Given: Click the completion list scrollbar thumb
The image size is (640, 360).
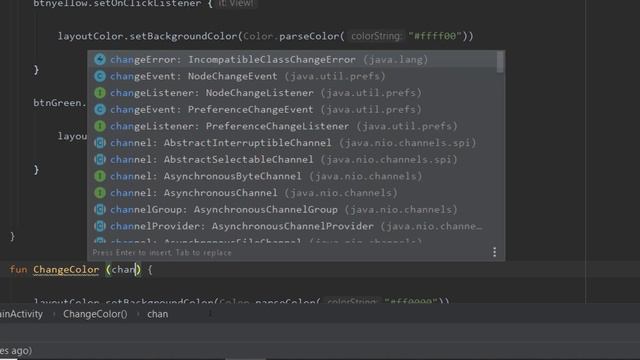Looking at the screenshot, I should [x=500, y=62].
